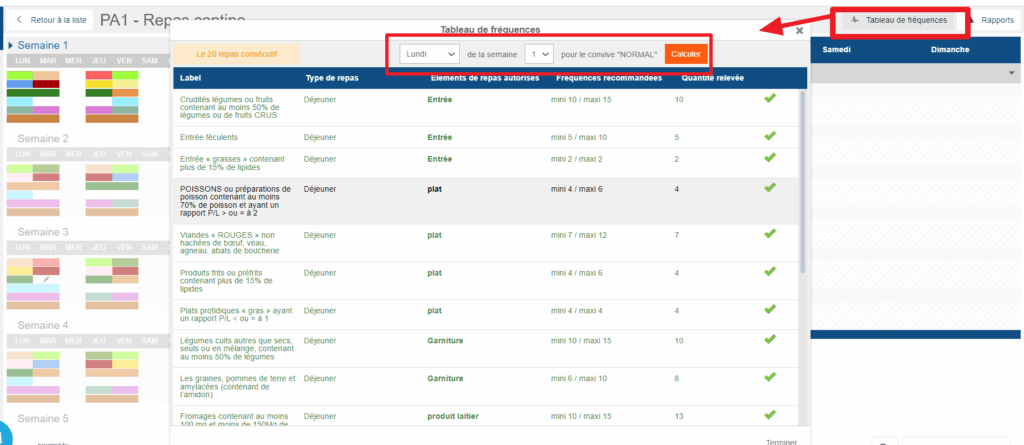Screen dimensions: 1024x445
Task: Open the week number dropdown
Action: 539,53
